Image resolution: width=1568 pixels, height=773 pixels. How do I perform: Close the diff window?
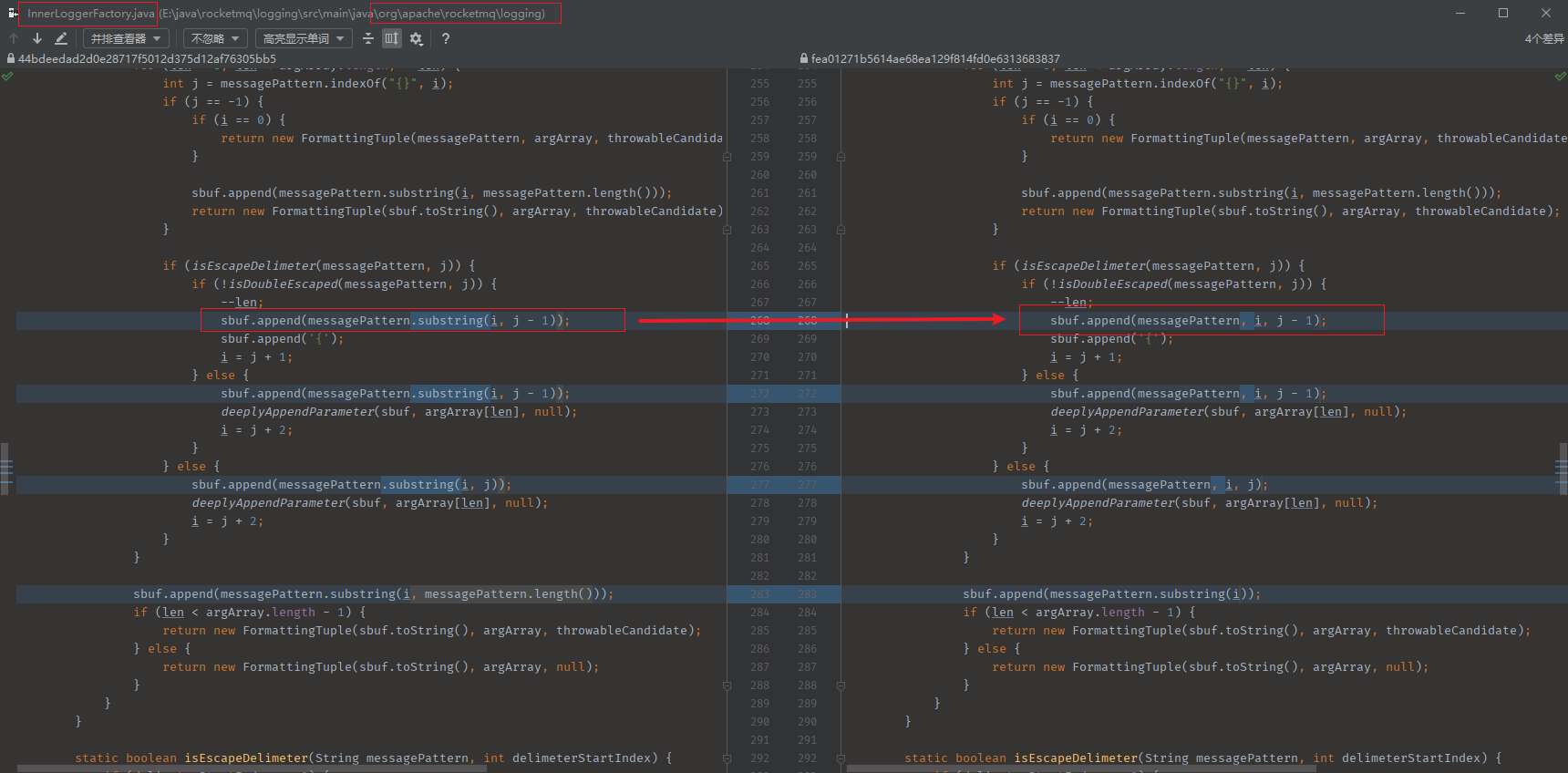[1546, 13]
